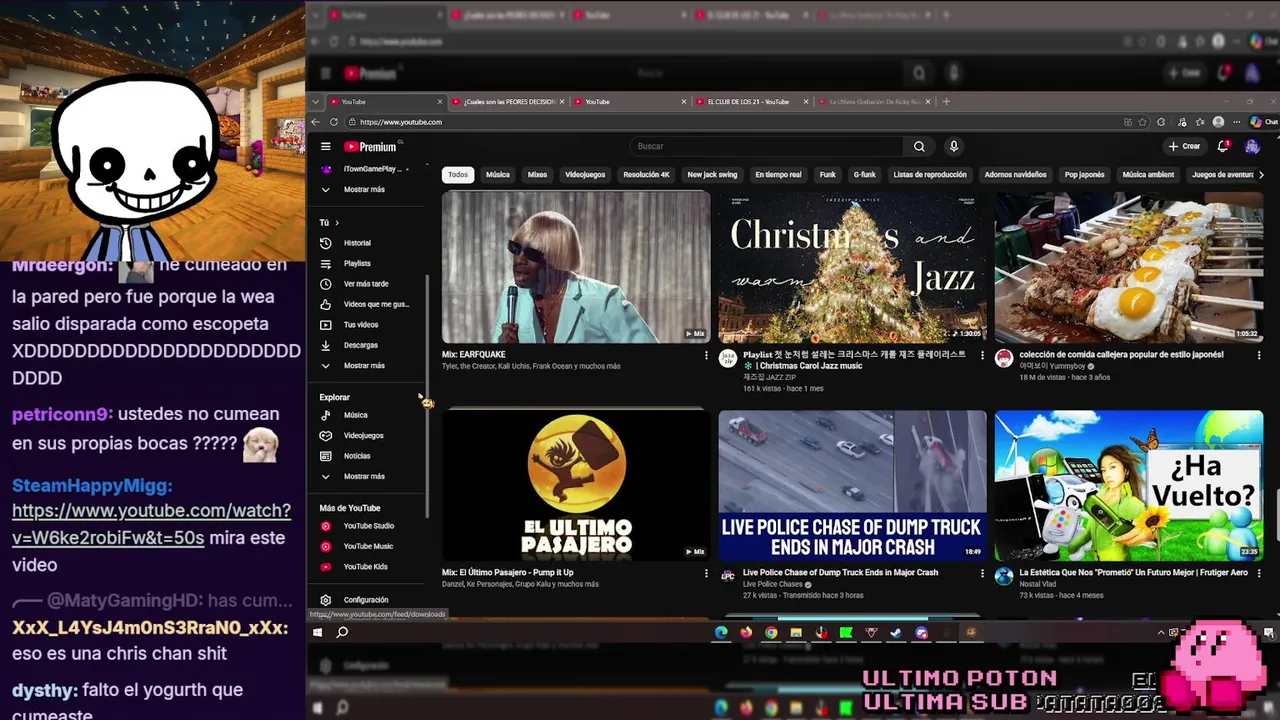
Task: Select the Música filter chip
Action: 498,175
